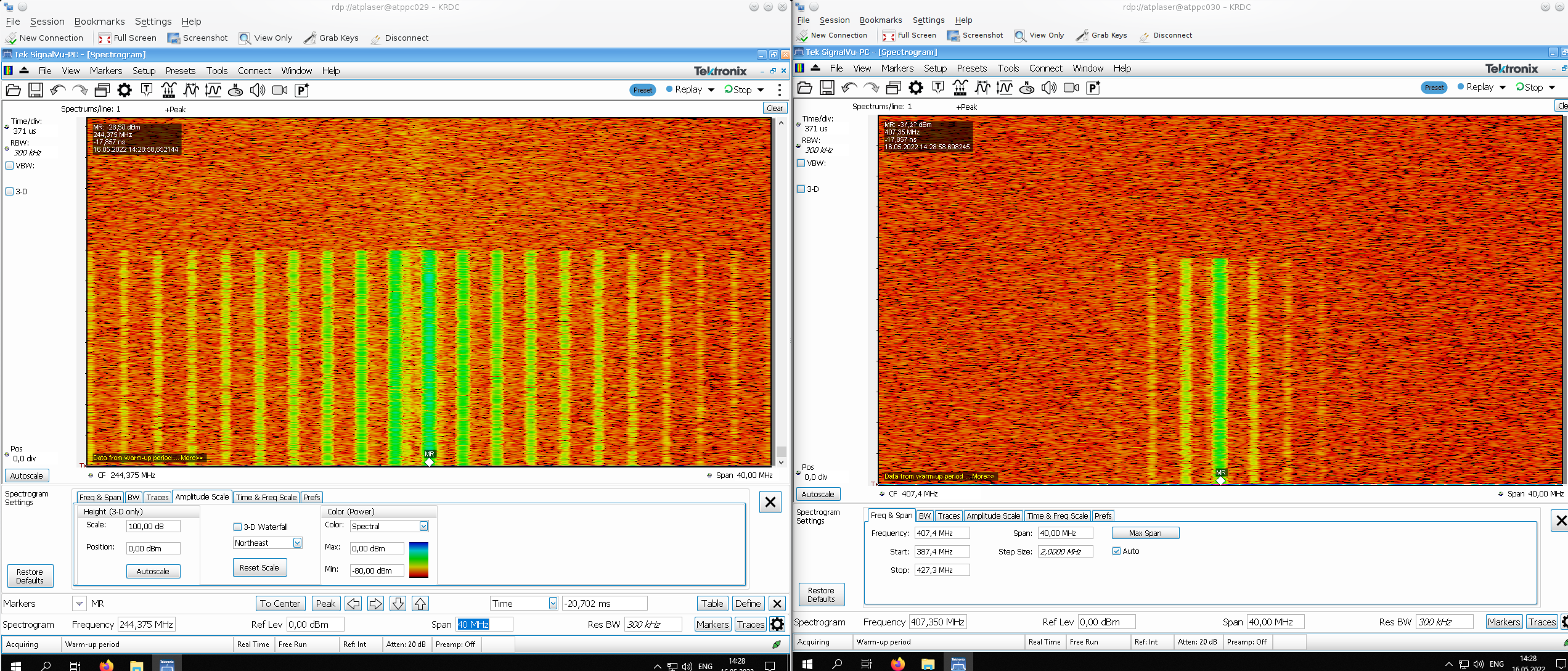Screen dimensions: 1568x671
Task: Click video camera record icon in left toolbar
Action: tap(280, 90)
